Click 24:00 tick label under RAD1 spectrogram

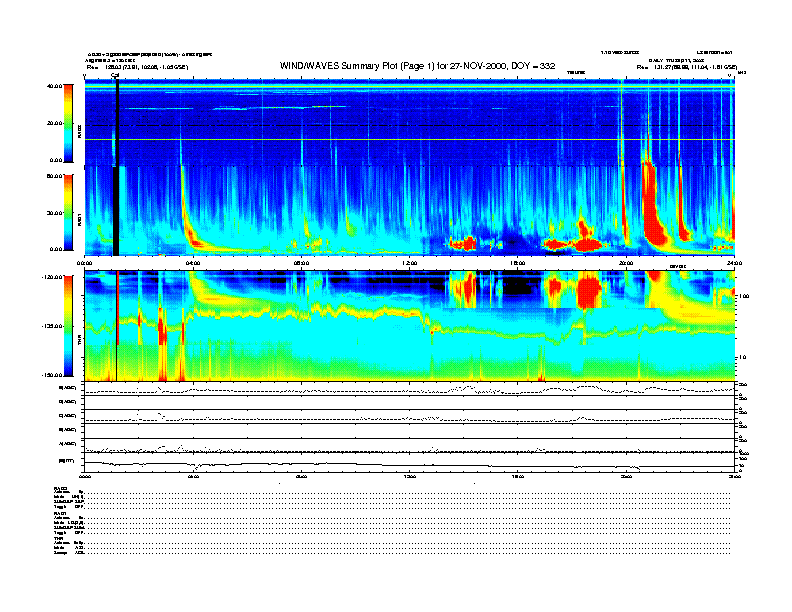pyautogui.click(x=734, y=263)
